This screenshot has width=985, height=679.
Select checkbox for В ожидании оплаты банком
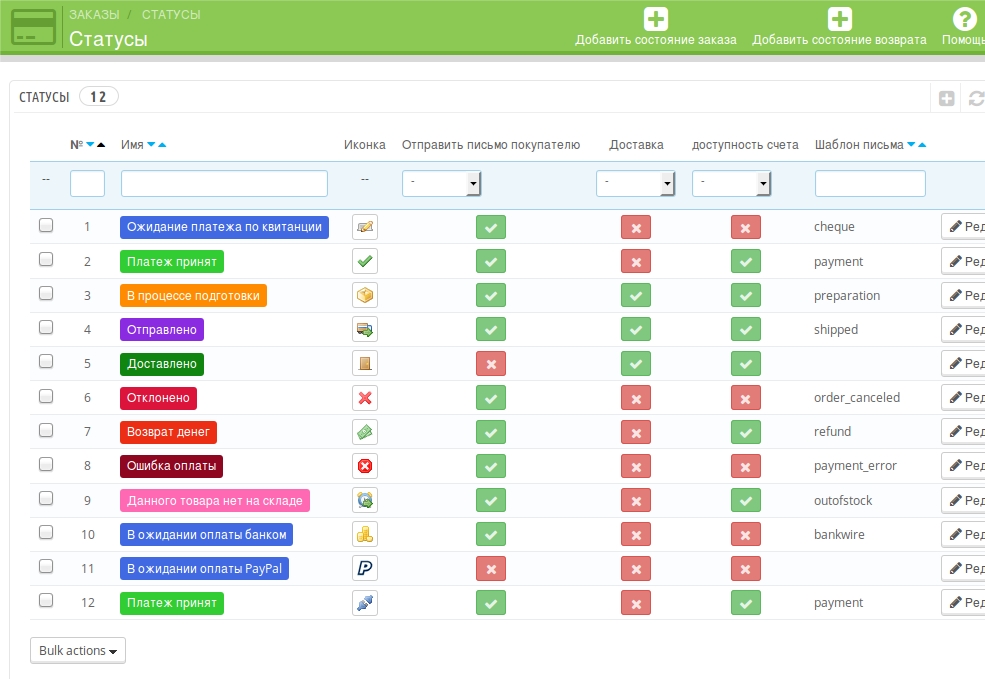pyautogui.click(x=46, y=532)
